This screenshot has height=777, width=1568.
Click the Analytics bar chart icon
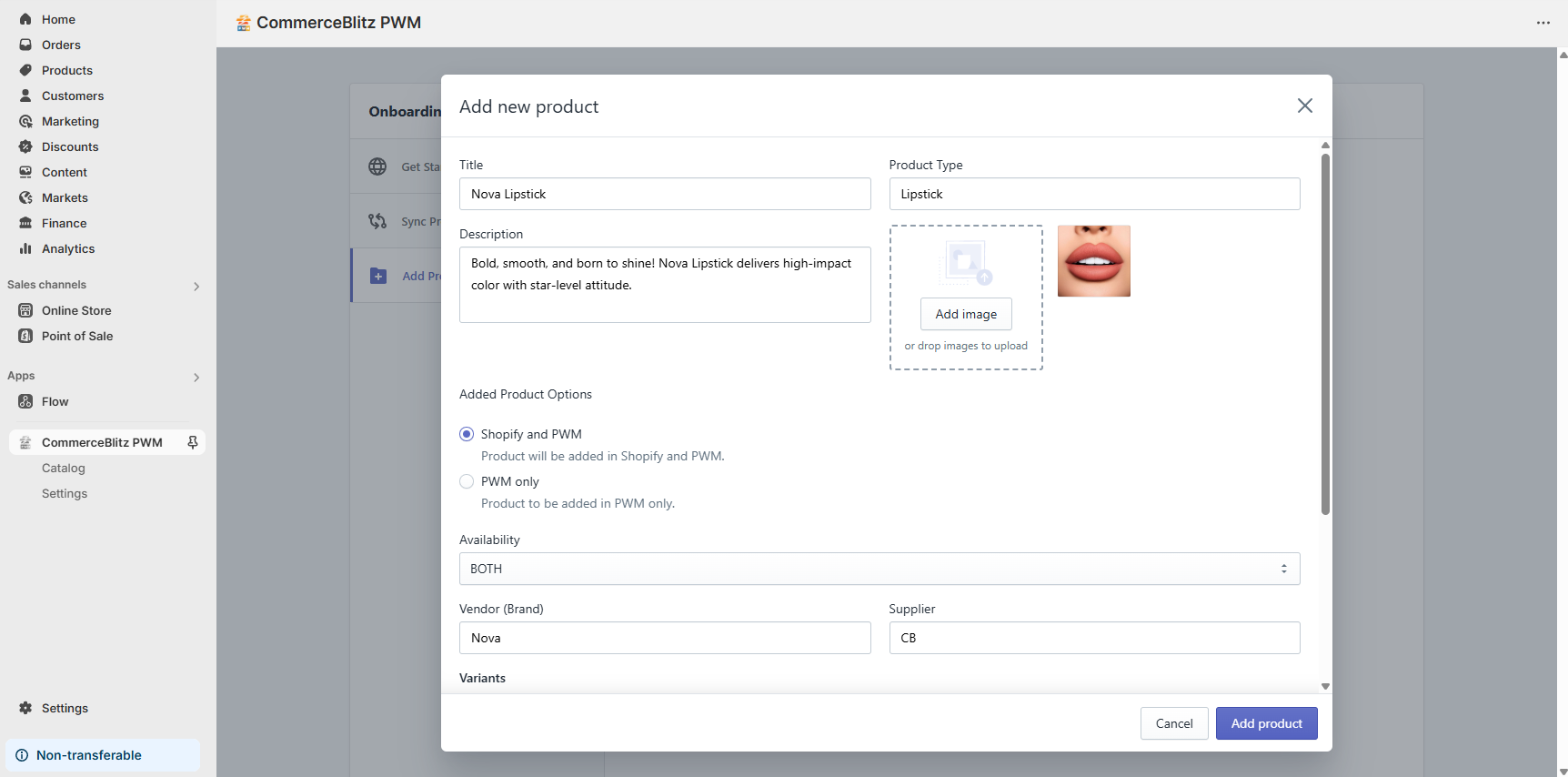[x=25, y=248]
